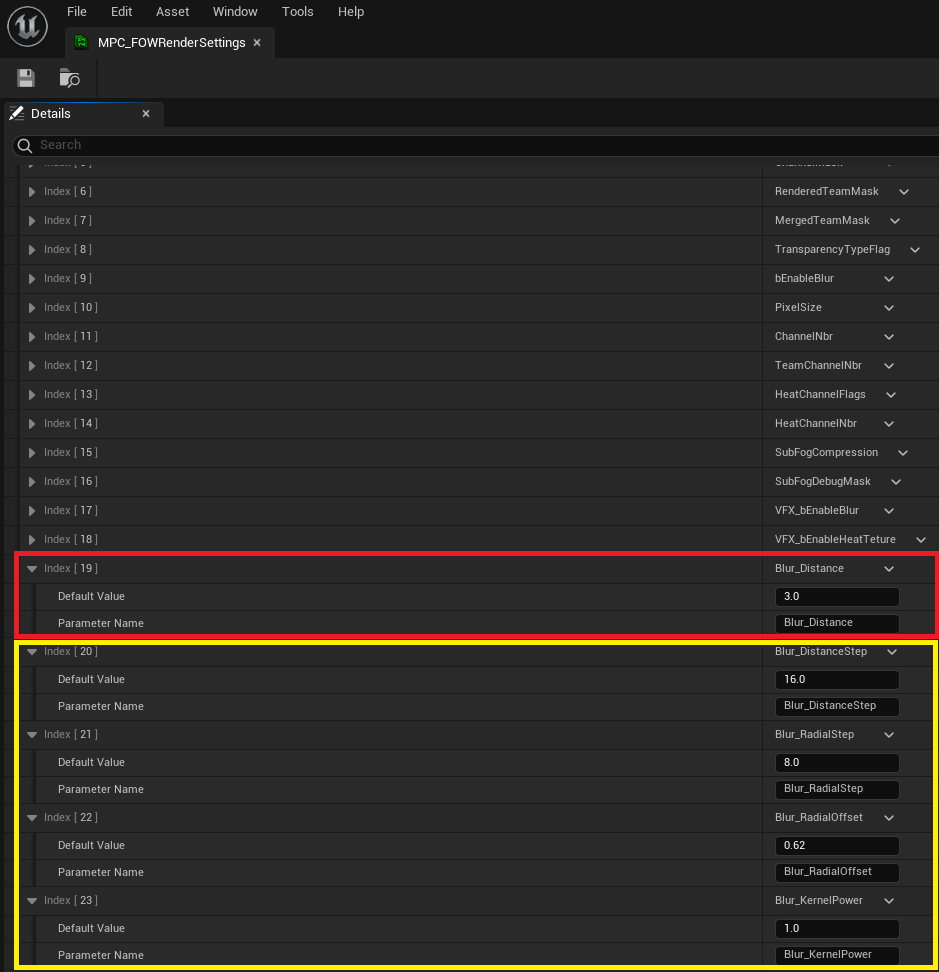Edit Parameter Name field Blur_Distance
The image size is (939, 972).
pos(837,623)
